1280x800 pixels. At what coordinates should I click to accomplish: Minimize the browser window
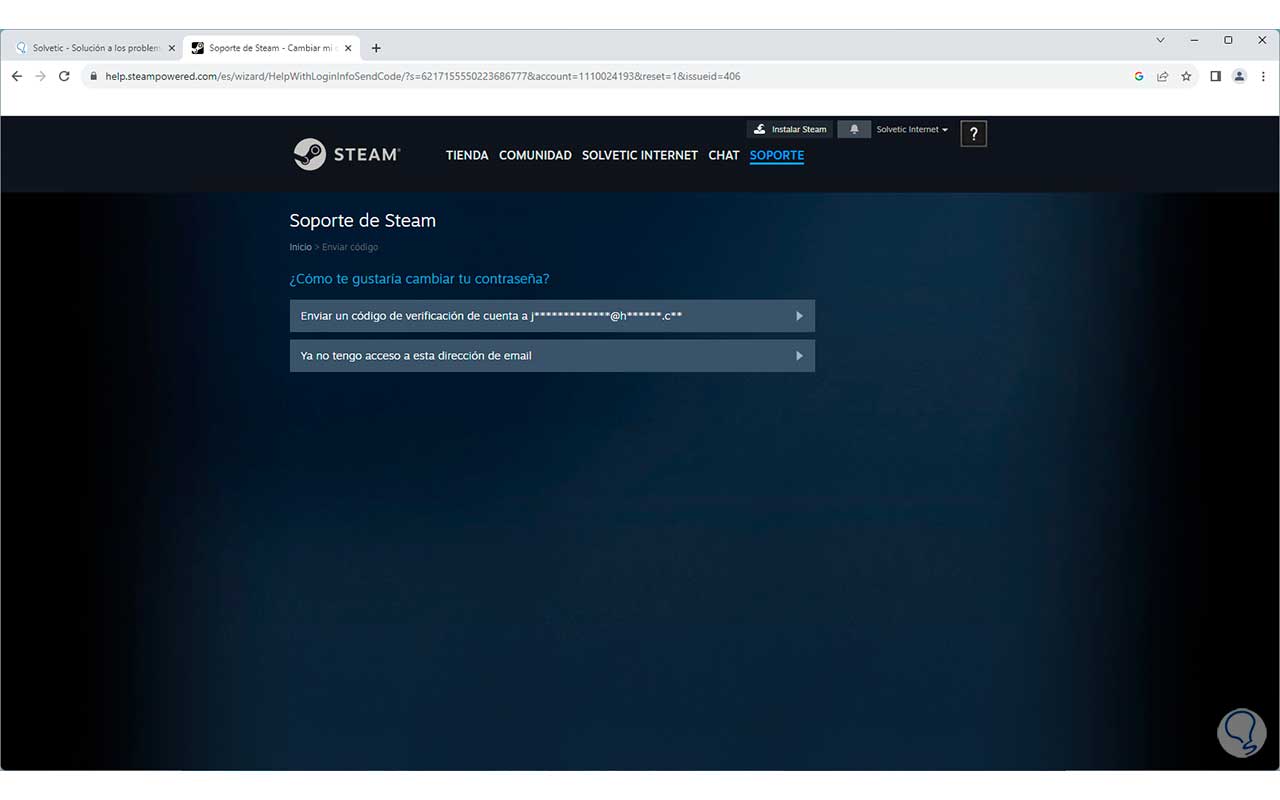1194,41
